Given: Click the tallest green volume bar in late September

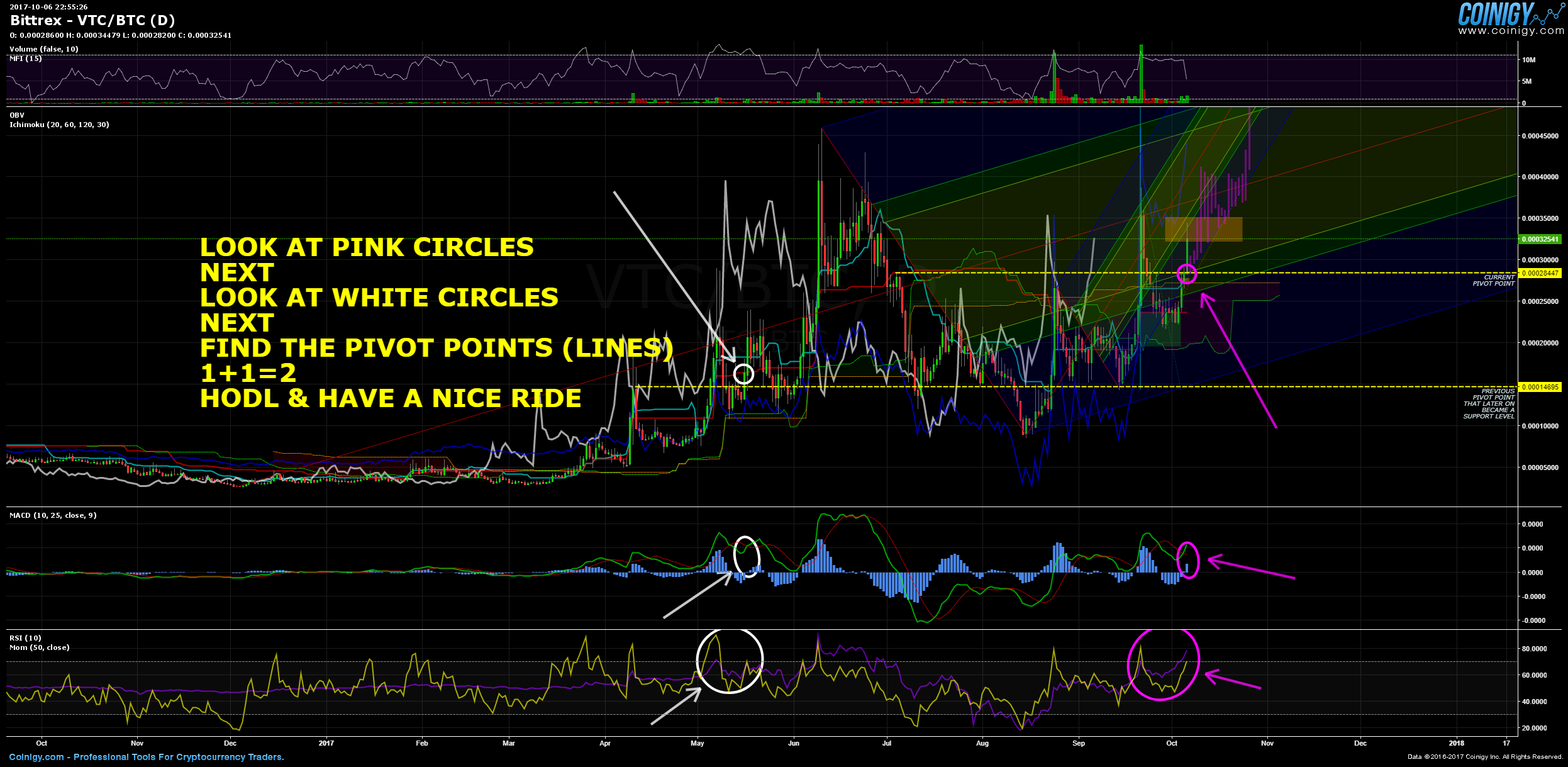Looking at the screenshot, I should (x=1140, y=74).
